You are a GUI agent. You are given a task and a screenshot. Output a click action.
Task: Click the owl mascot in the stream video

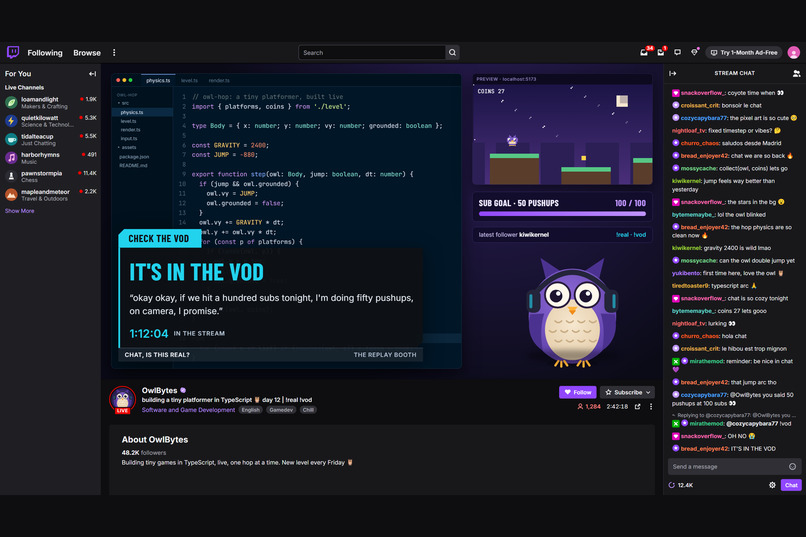click(573, 312)
